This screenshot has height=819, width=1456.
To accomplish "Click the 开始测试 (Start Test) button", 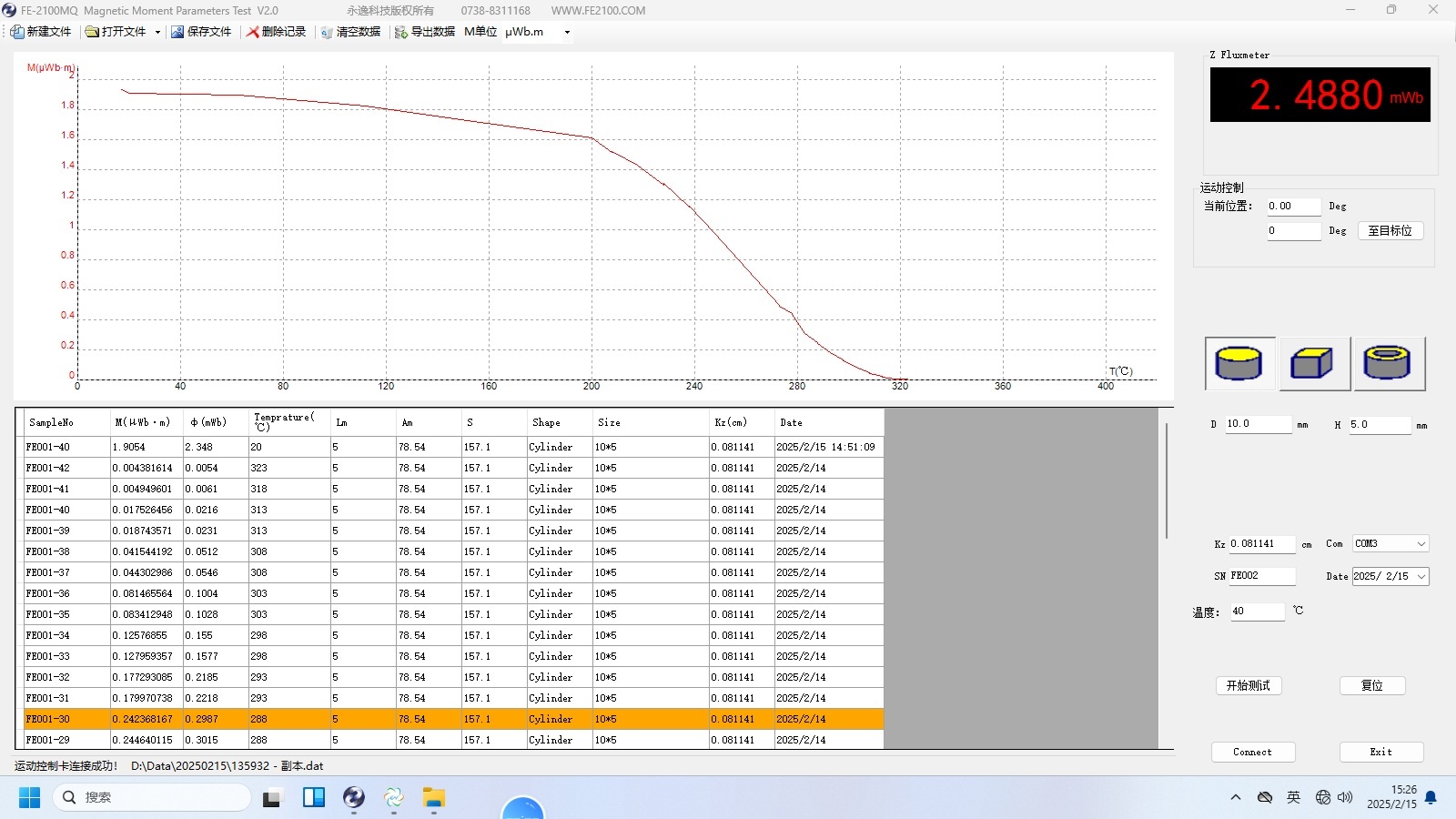I will point(1249,686).
